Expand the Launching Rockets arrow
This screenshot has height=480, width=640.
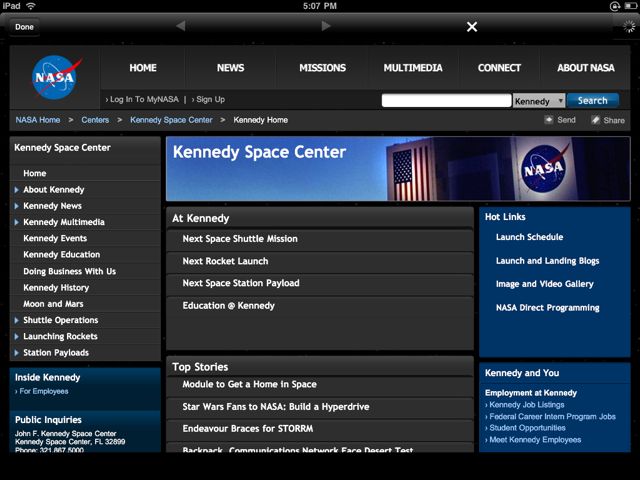16,337
